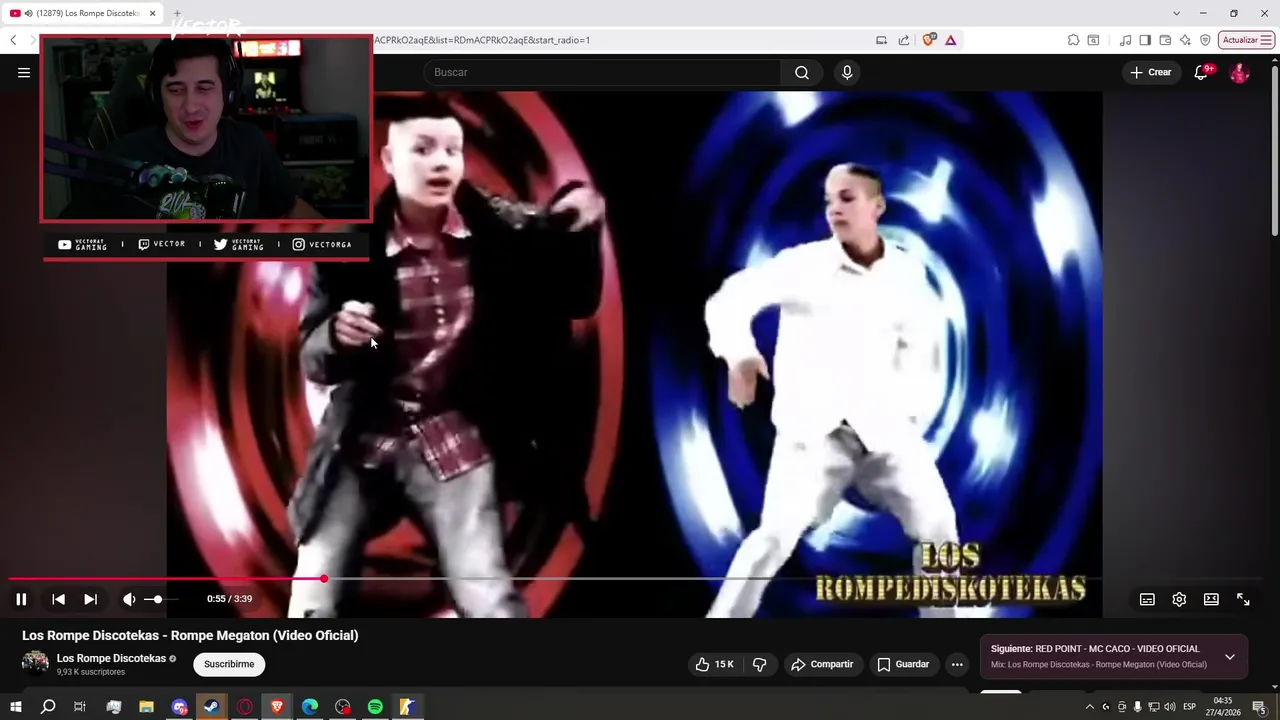Focus the Buscar search field

pos(602,72)
